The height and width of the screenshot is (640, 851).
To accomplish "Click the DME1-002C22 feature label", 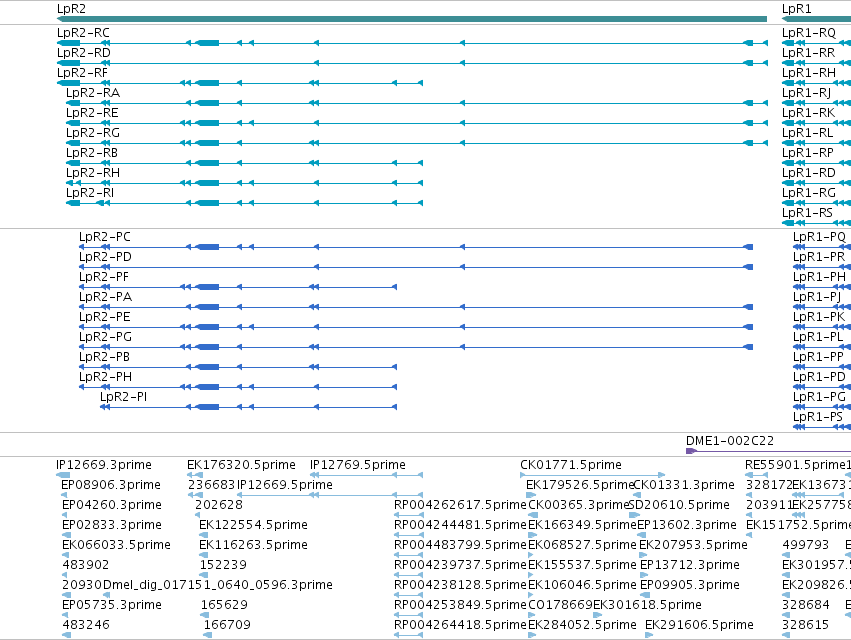I will pyautogui.click(x=730, y=441).
